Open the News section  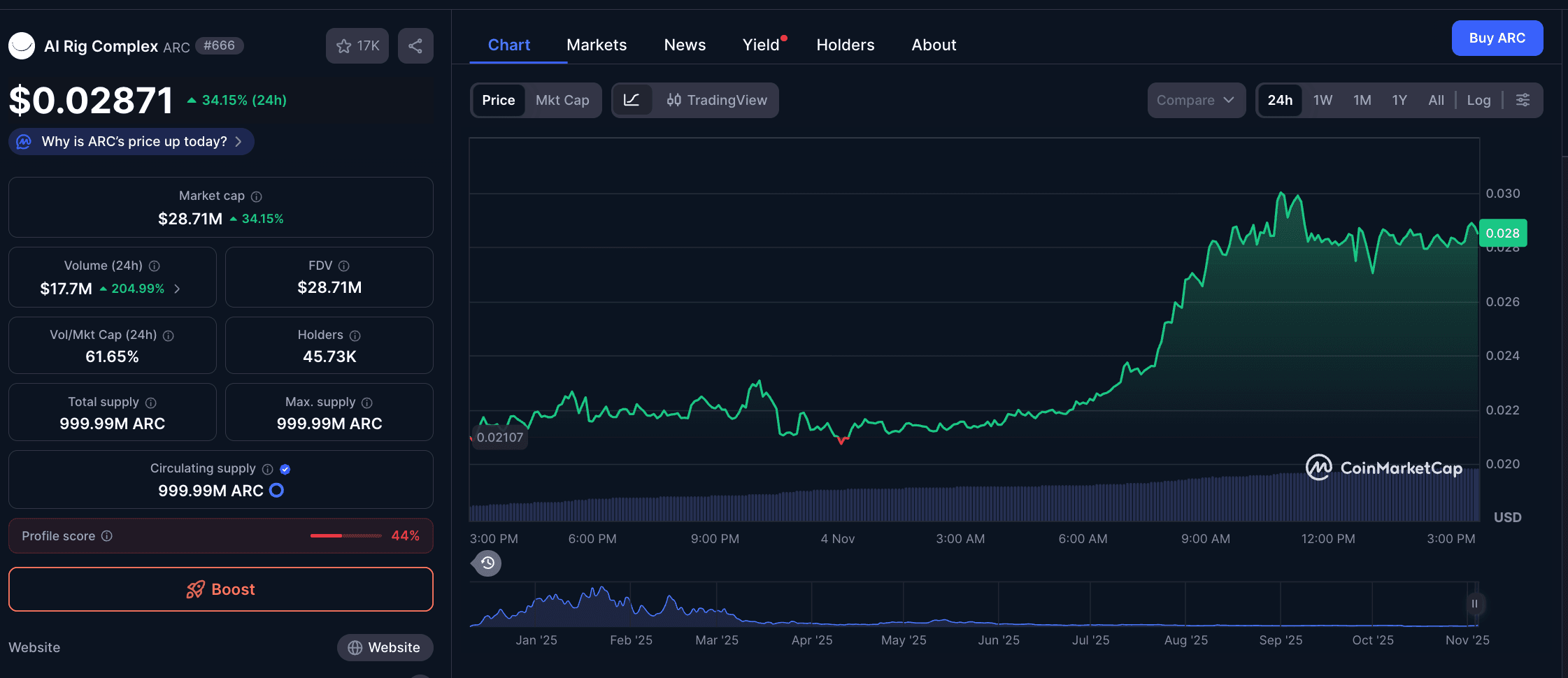pyautogui.click(x=684, y=45)
